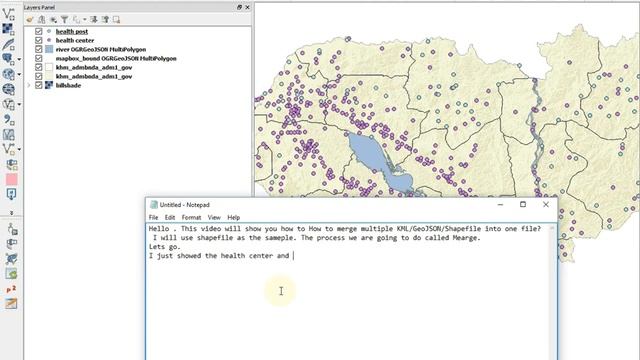Viewport: 640px width, 360px height.
Task: Click the Add WFS Layer icon
Action: pyautogui.click(x=8, y=104)
